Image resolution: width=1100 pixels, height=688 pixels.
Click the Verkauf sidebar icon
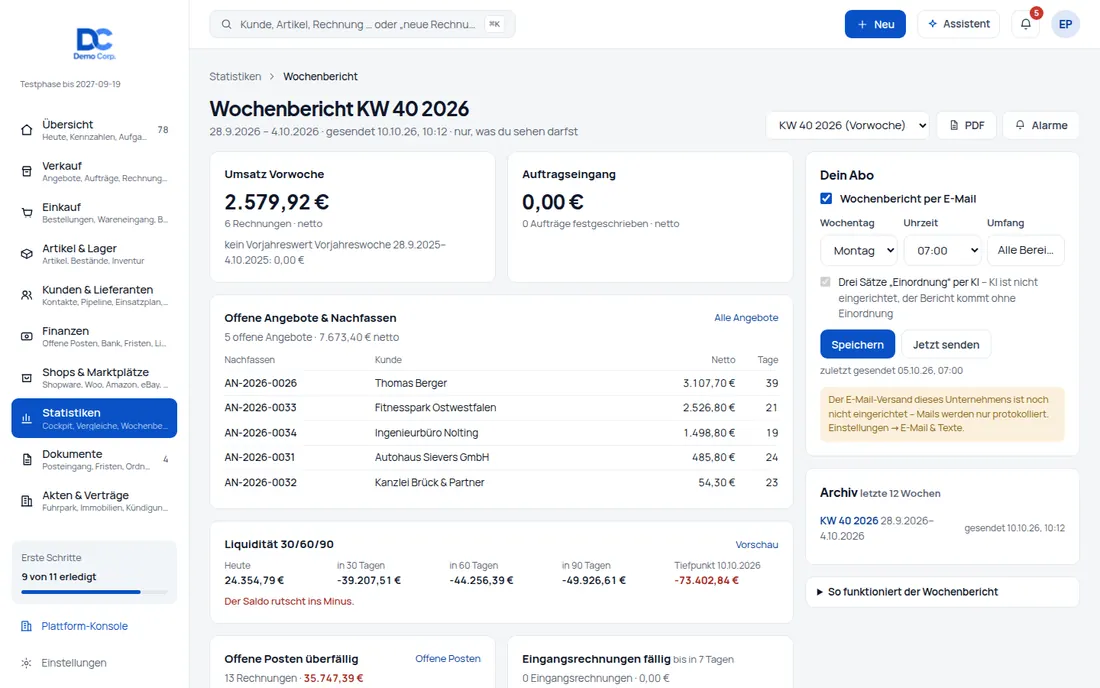click(x=27, y=171)
